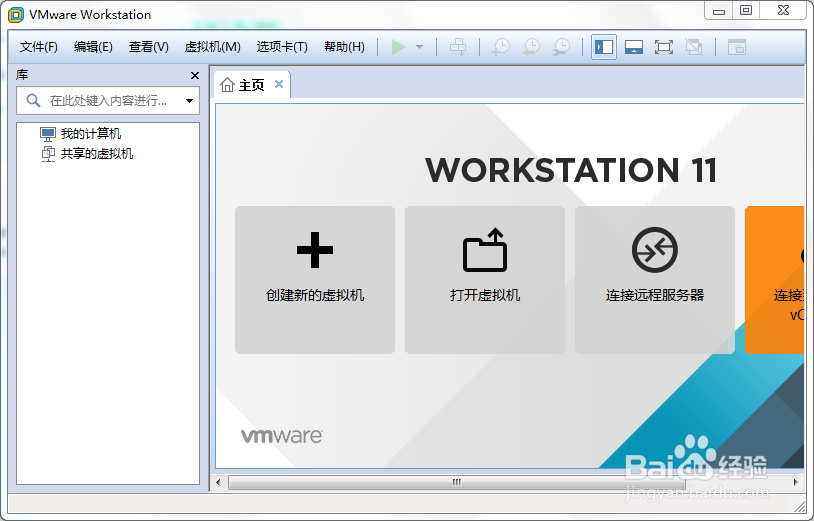Click the VMware Workstation title bar icon
The width and height of the screenshot is (814, 521).
tap(16, 15)
